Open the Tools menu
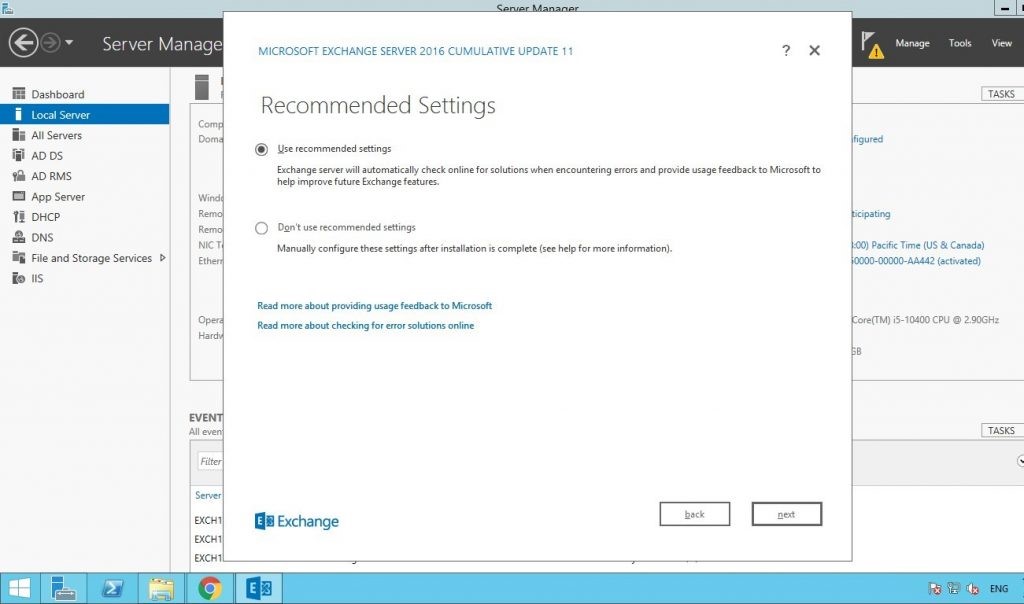This screenshot has width=1024, height=604. click(960, 43)
